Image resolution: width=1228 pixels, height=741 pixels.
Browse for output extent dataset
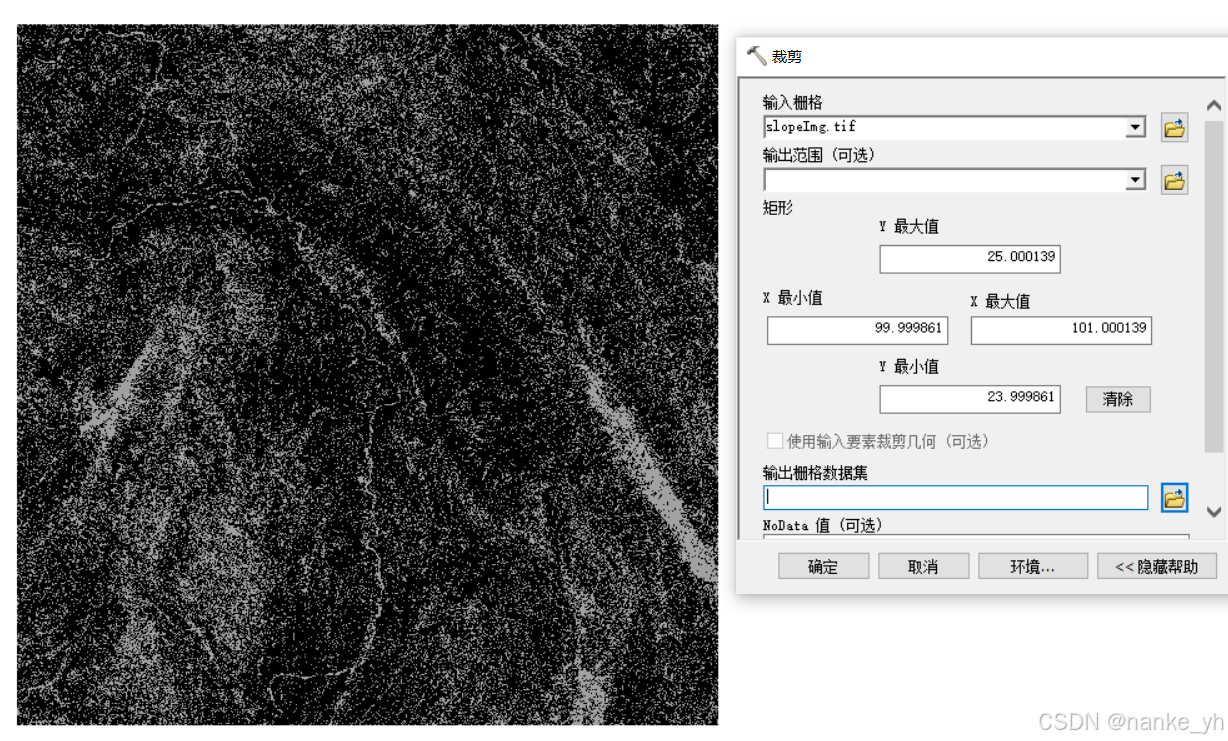click(x=1174, y=181)
